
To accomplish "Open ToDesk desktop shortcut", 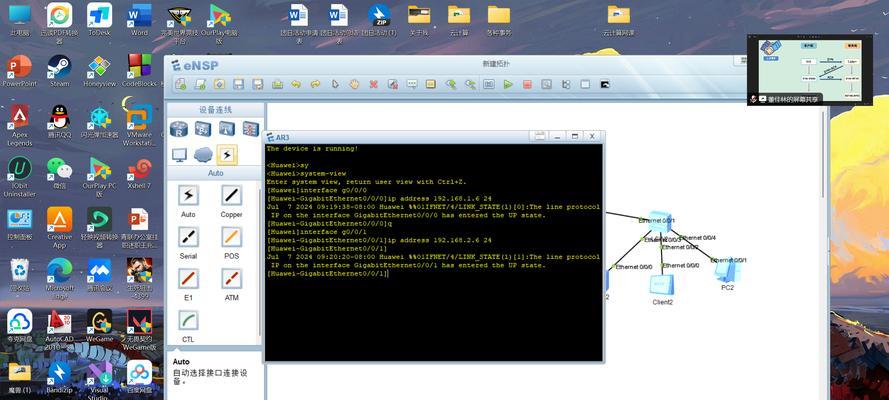I will [x=99, y=20].
